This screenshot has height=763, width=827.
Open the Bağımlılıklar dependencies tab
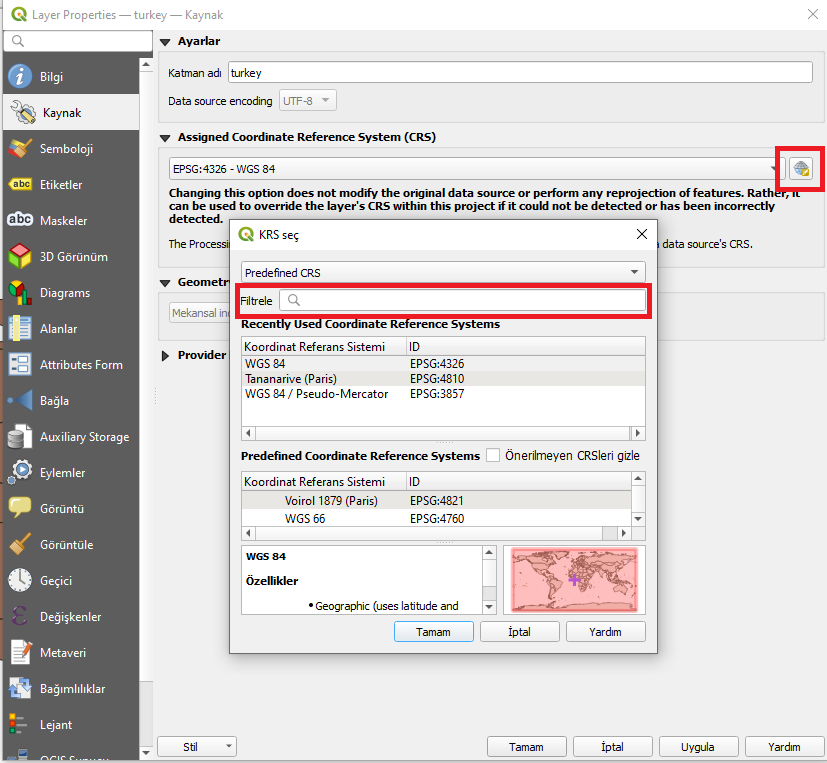click(71, 689)
